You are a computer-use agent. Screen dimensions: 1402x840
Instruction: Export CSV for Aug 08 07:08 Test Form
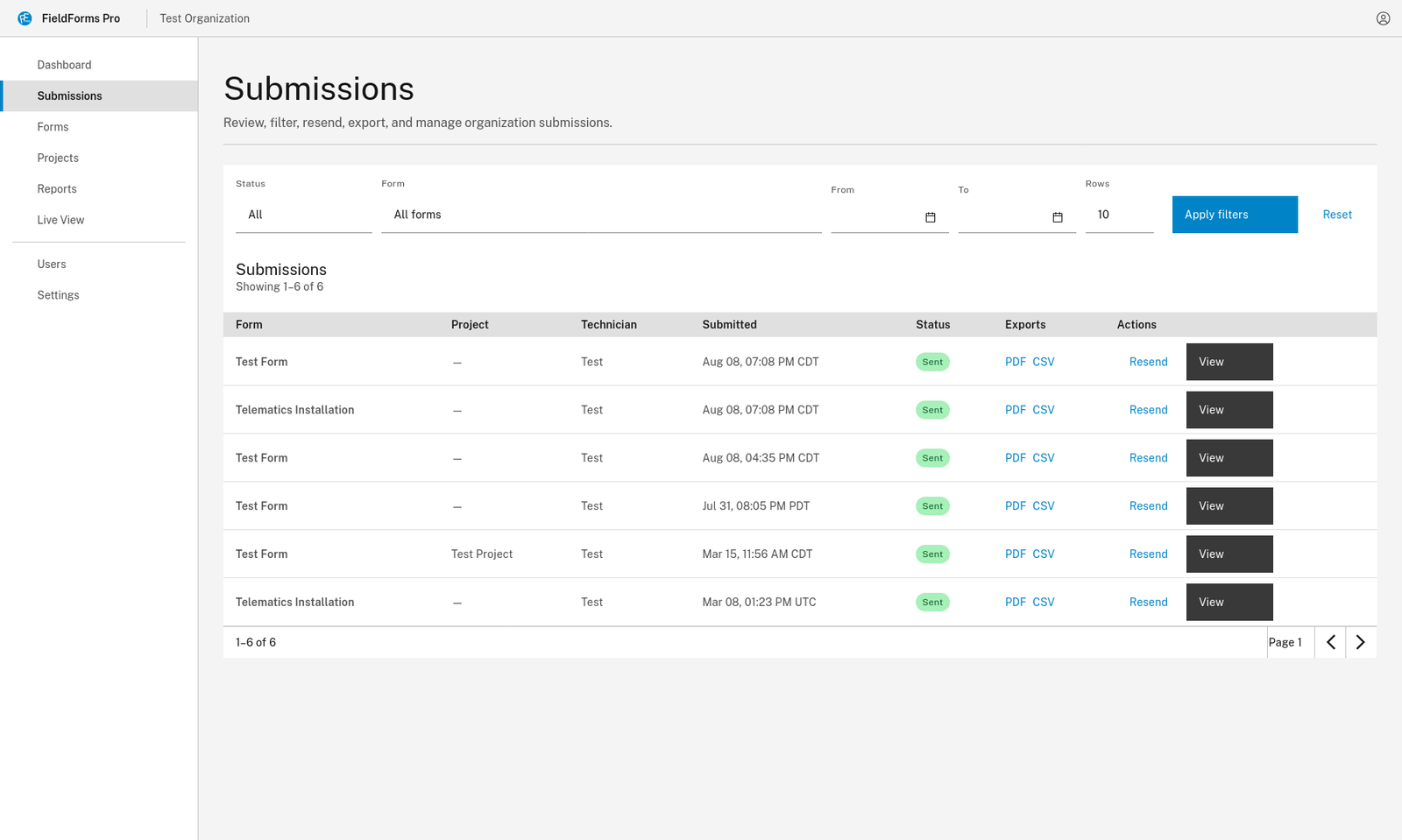coord(1044,362)
